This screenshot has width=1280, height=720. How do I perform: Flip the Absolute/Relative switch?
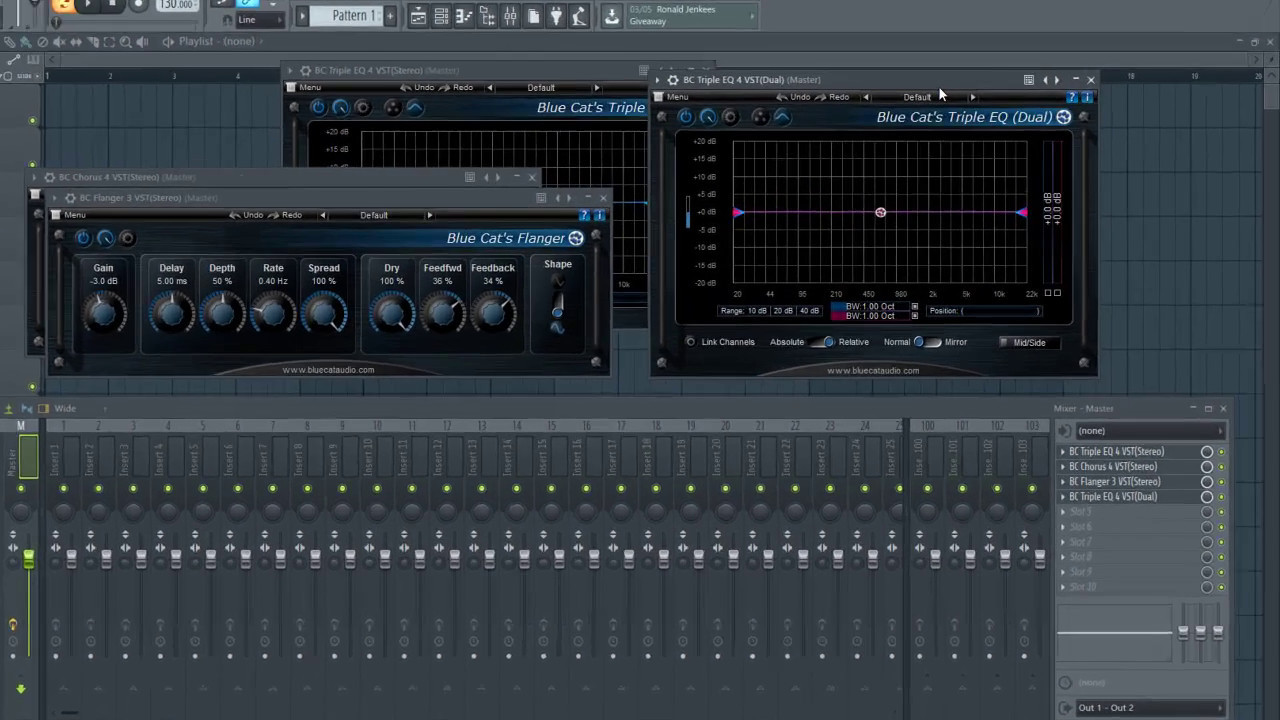(x=823, y=342)
